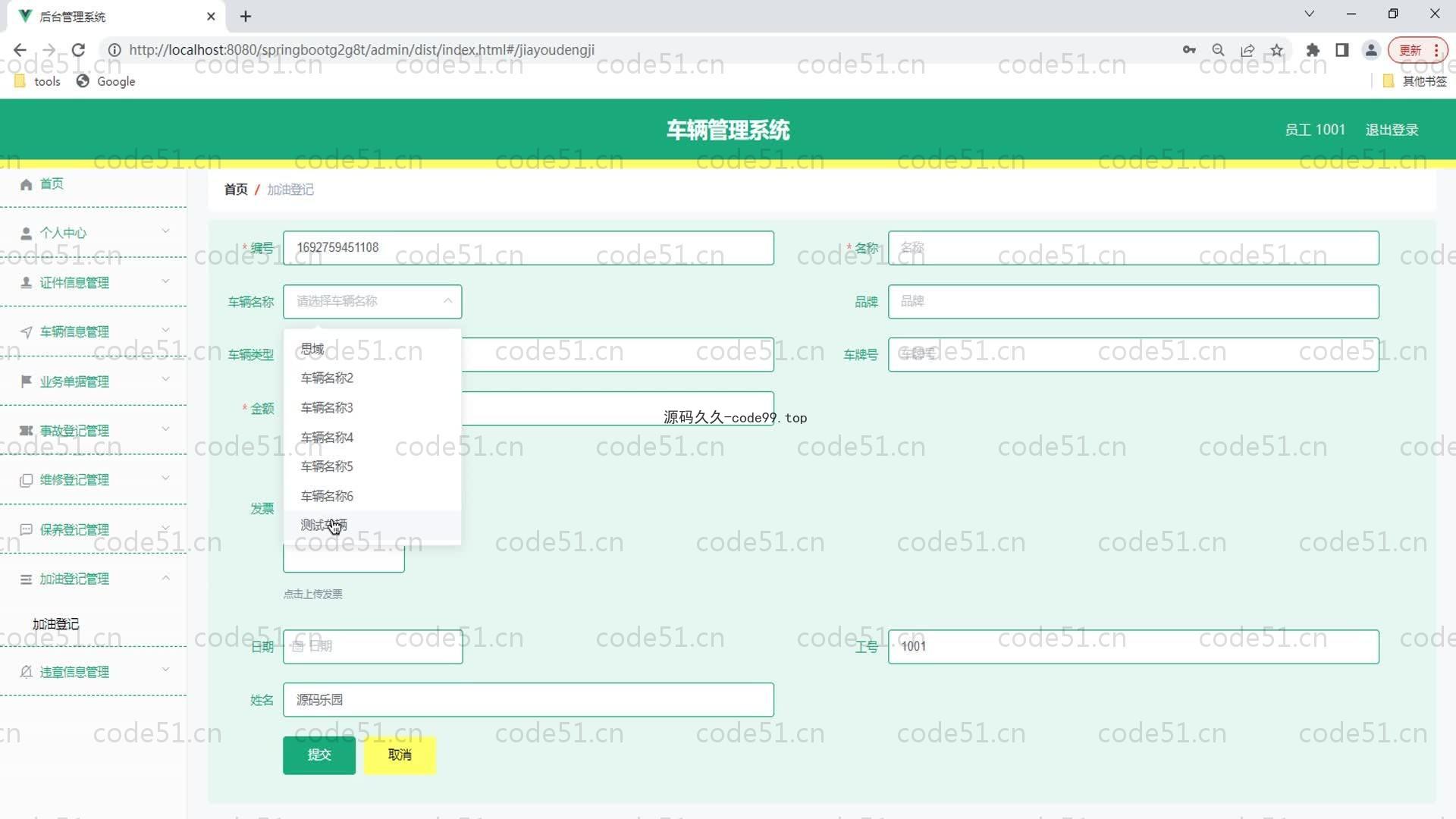Open the tools bookmark folder

38,81
